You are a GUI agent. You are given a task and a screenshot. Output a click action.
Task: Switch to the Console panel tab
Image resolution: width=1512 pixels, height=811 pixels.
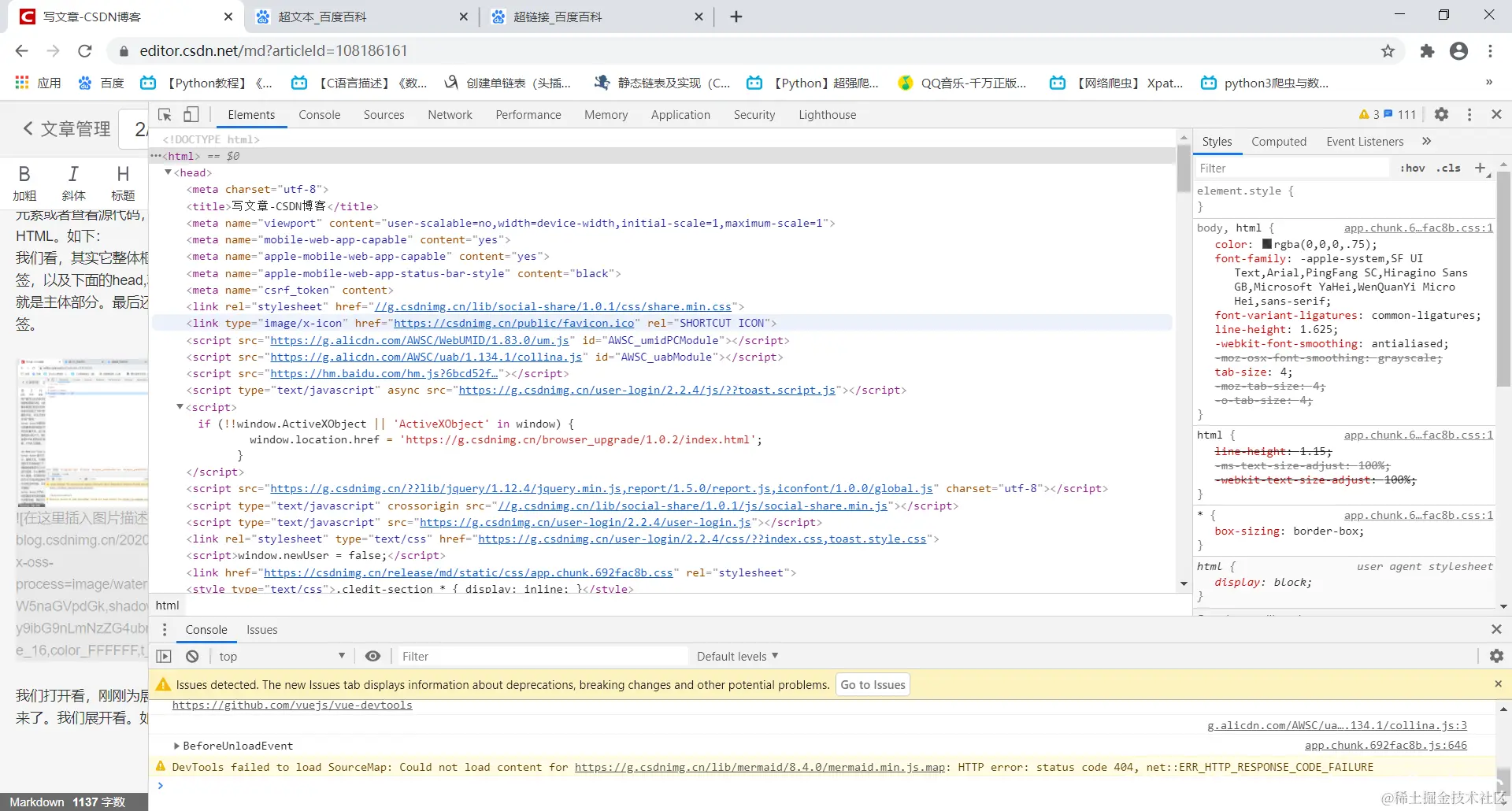point(320,114)
